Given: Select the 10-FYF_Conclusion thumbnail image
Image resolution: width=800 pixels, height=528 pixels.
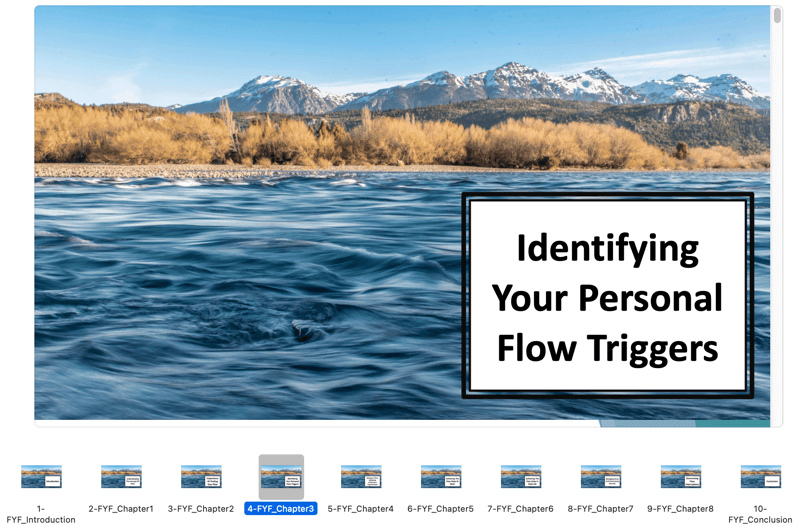Looking at the screenshot, I should [761, 477].
